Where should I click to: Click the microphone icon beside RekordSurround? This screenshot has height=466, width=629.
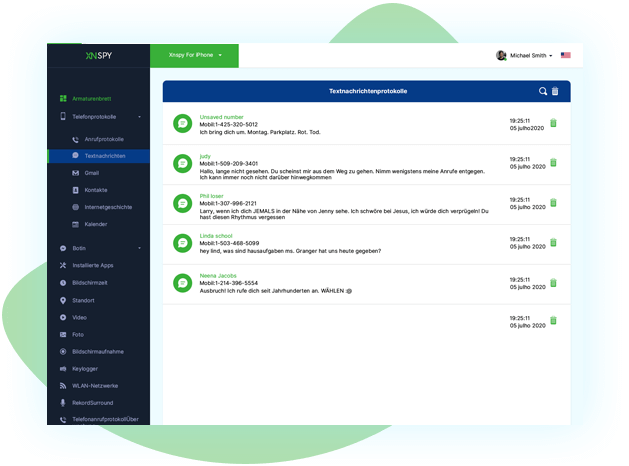tap(63, 403)
